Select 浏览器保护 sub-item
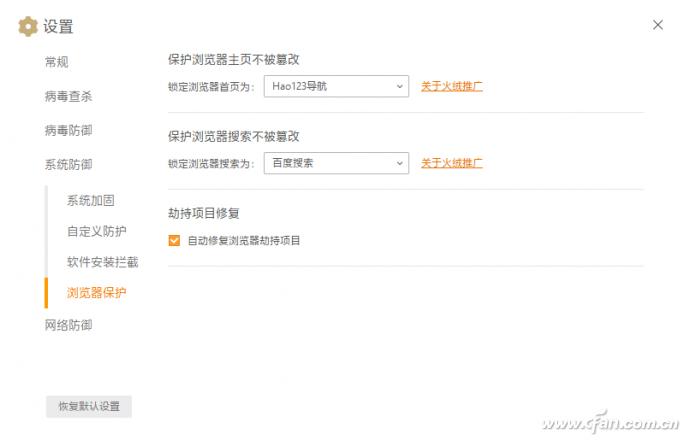The height and width of the screenshot is (440, 685). 97,293
